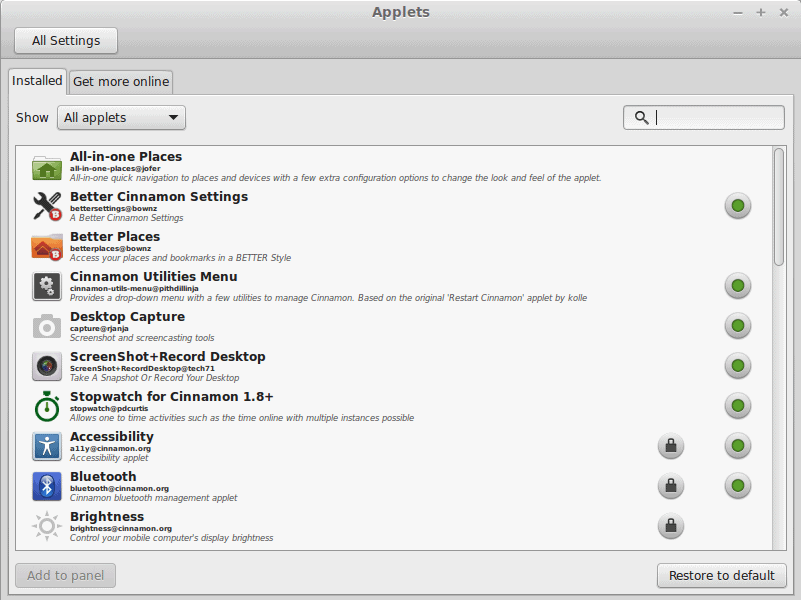Viewport: 801px width, 600px height.
Task: Click the 'brightness@cinnamon.org' identifier
Action: (121, 529)
